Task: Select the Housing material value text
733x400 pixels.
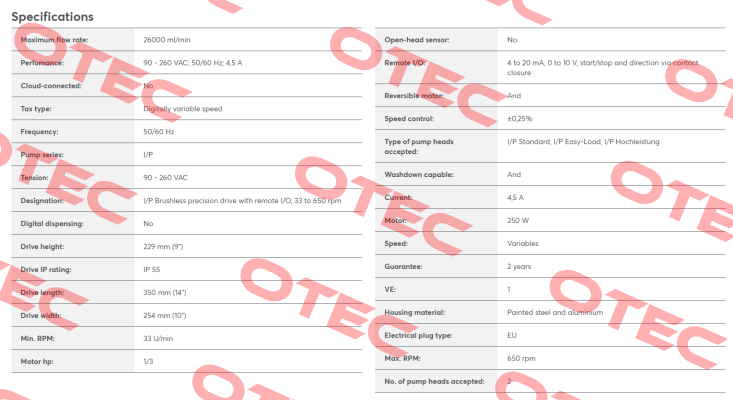Action: click(x=555, y=313)
